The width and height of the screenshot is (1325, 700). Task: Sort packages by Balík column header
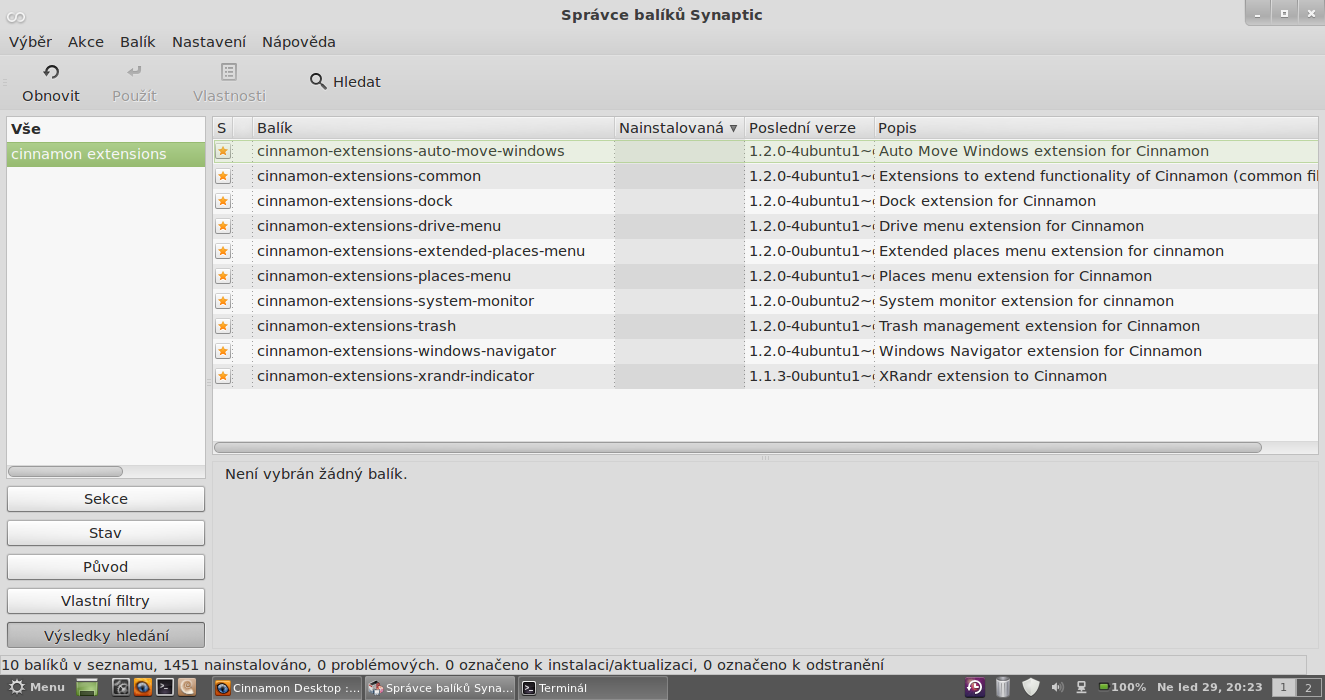[432, 128]
